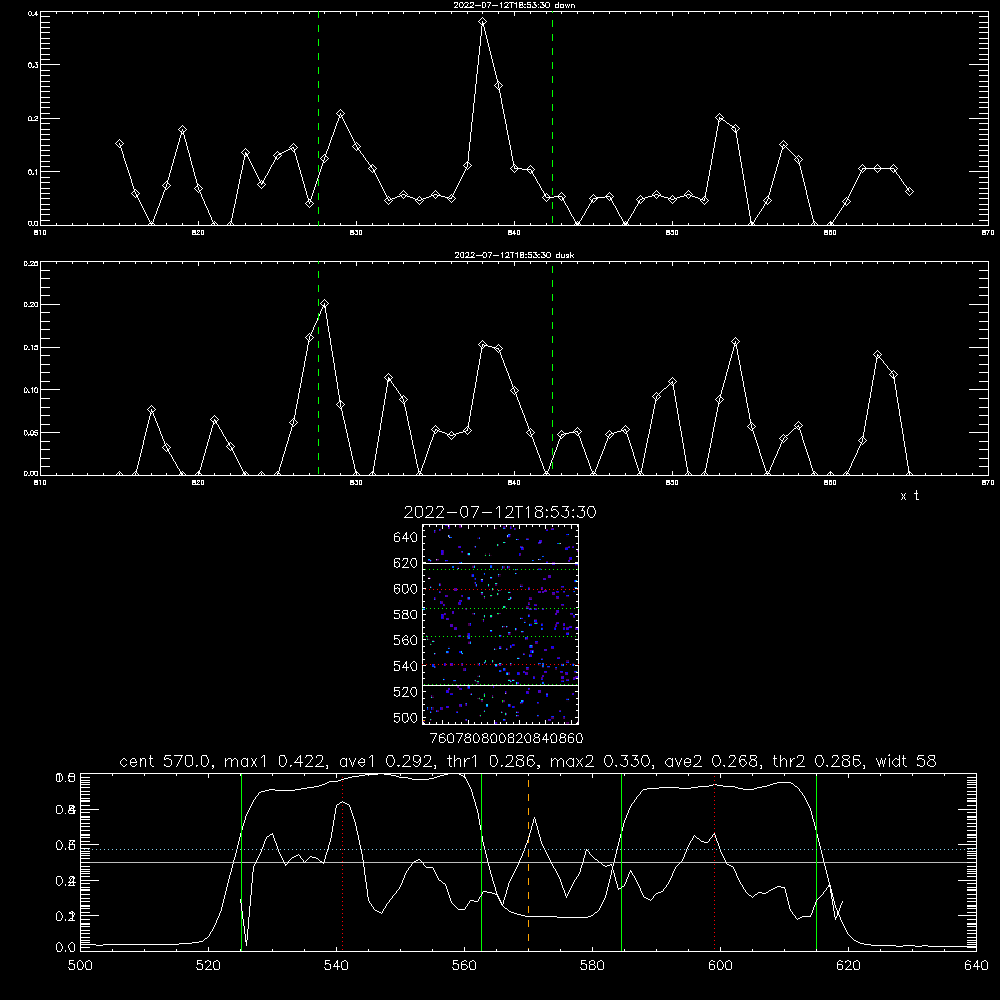Click the 'cent 570.0' value in stats line
This screenshot has height=1000, width=1000.
tap(166, 761)
